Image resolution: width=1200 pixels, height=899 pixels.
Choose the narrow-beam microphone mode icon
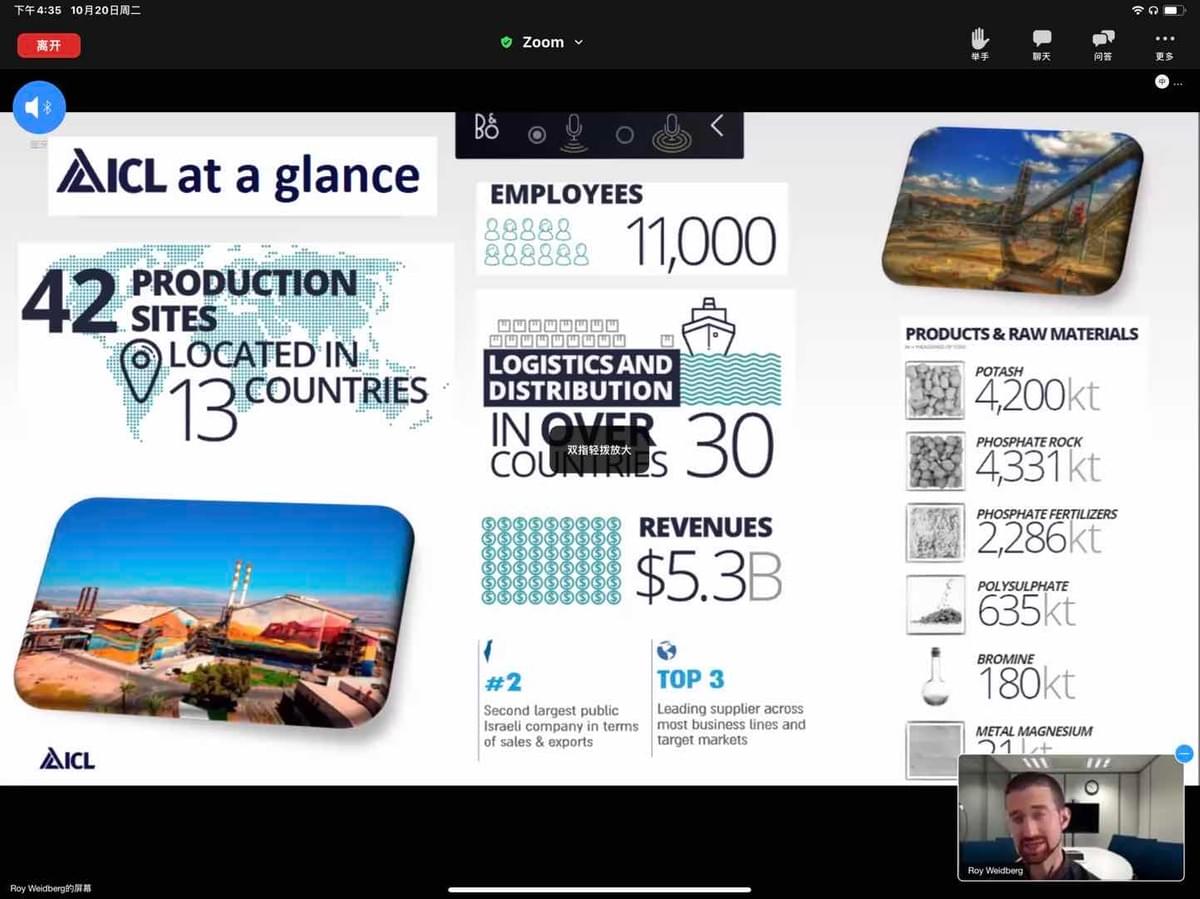574,133
